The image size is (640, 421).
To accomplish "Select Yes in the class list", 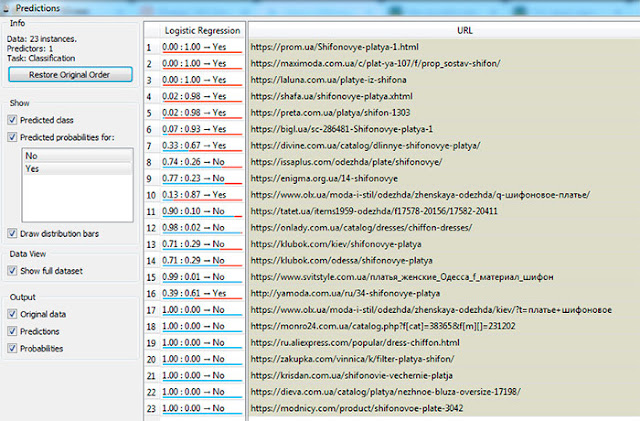I will coord(78,169).
